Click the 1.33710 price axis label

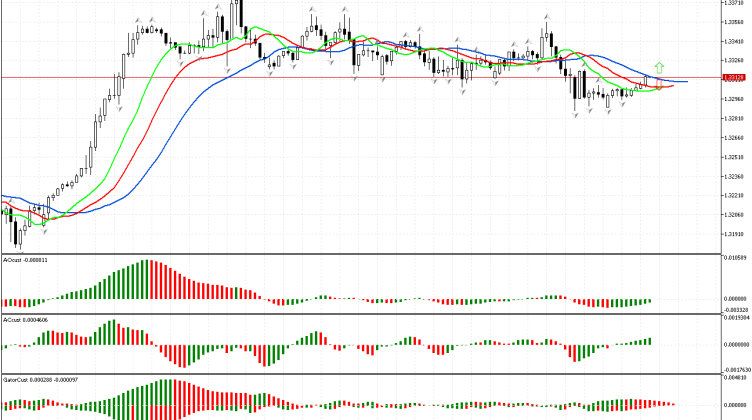(733, 3)
